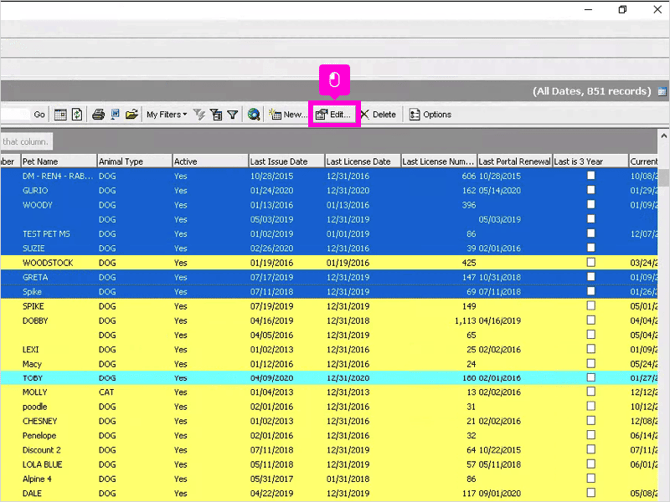Toggle 3 Year checkbox for WOODY row
This screenshot has height=502, width=670.
(x=591, y=204)
